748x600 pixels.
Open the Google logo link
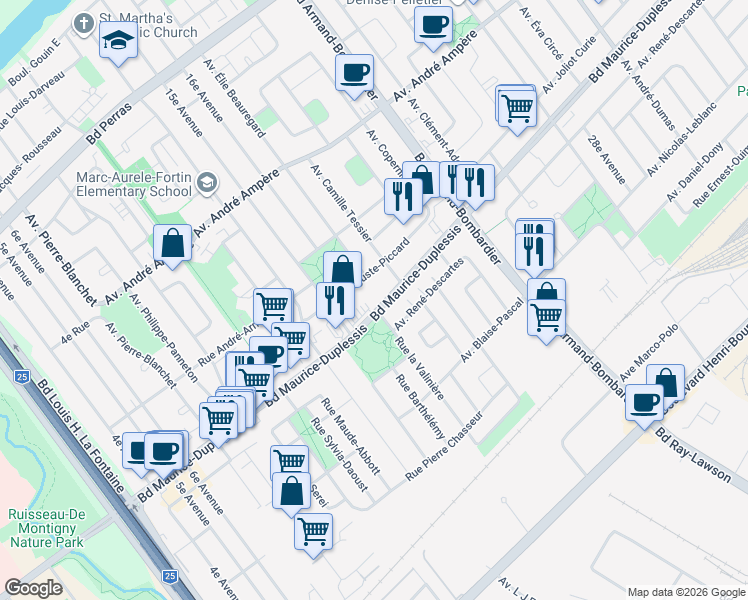tap(33, 588)
